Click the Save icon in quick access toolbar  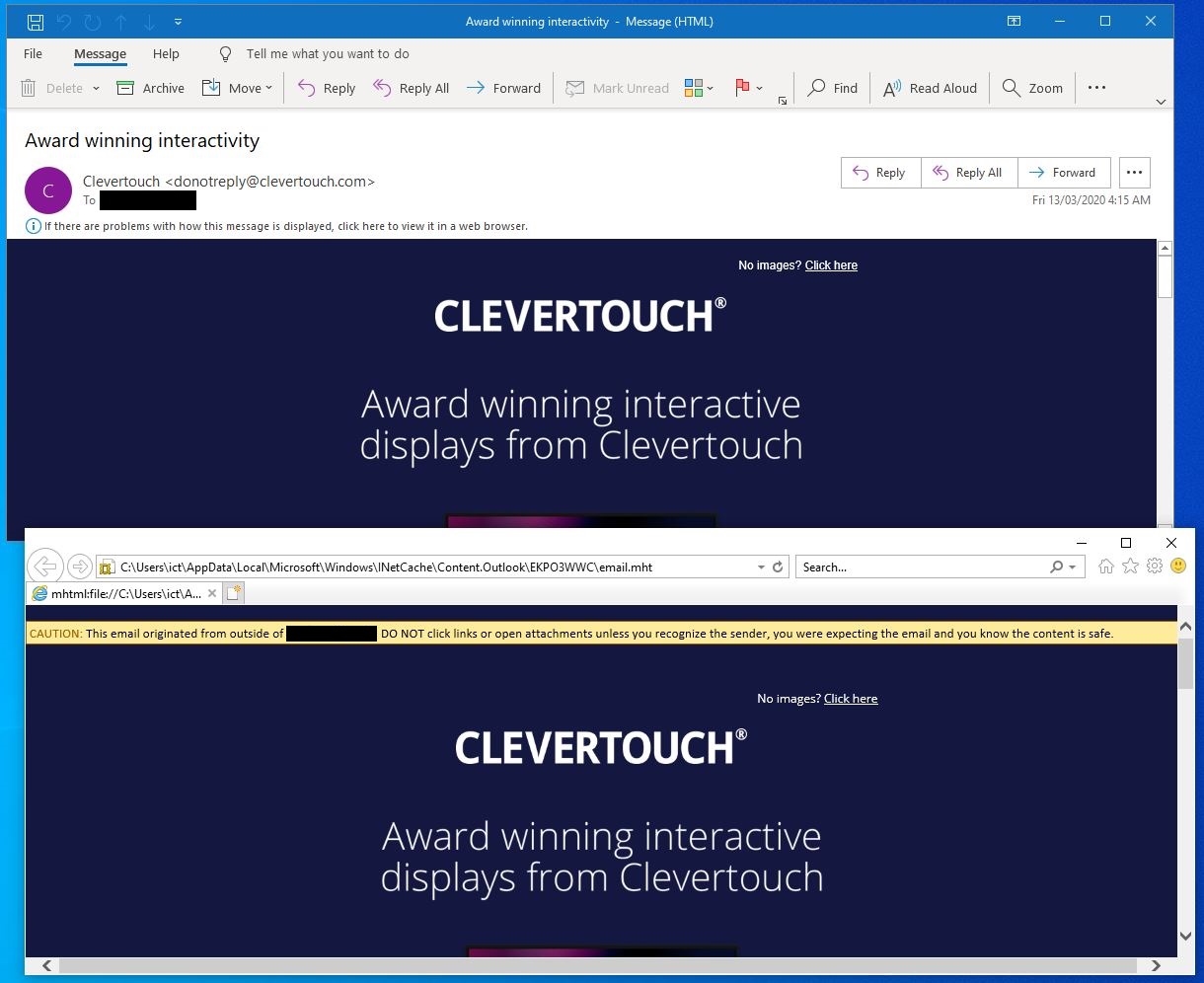coord(36,21)
